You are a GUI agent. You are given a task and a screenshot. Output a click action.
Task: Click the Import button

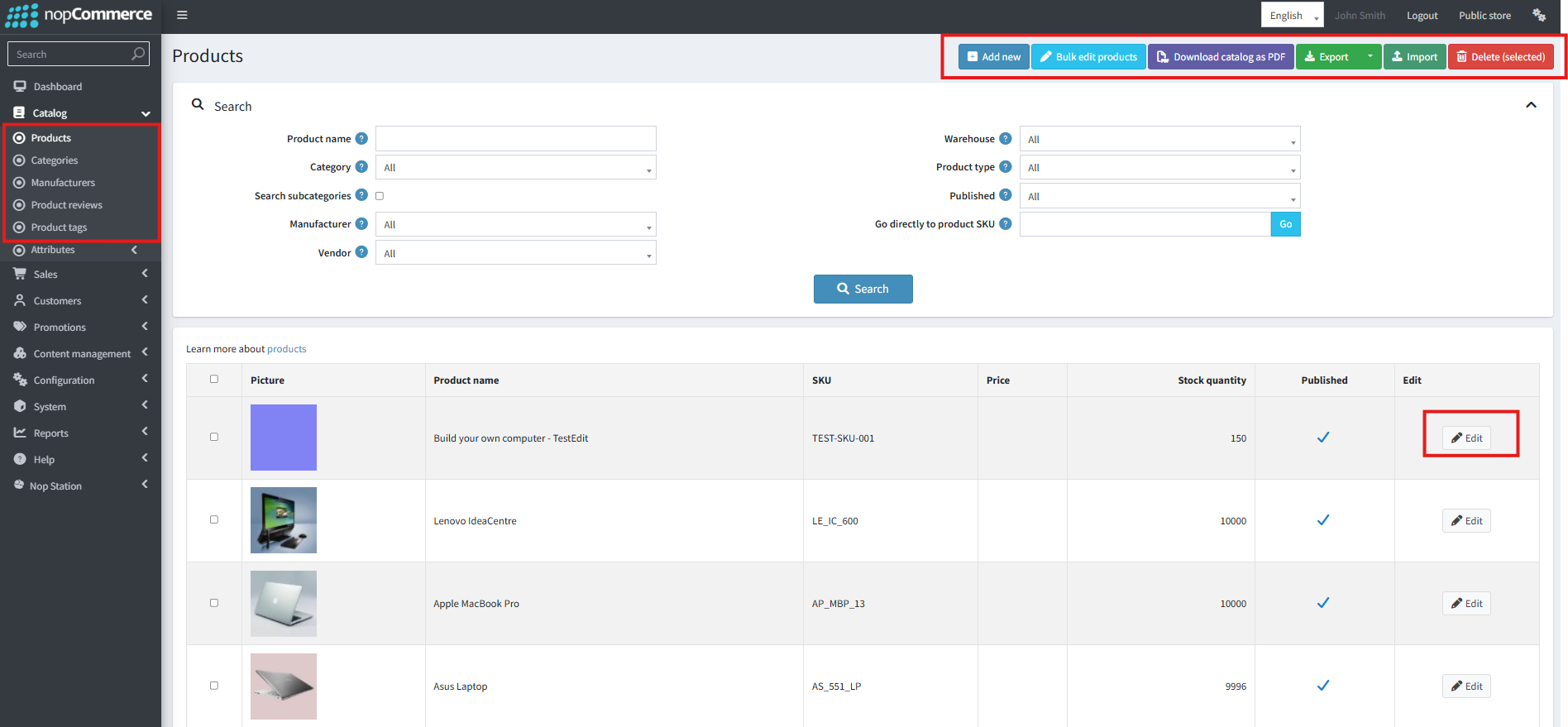coord(1414,56)
